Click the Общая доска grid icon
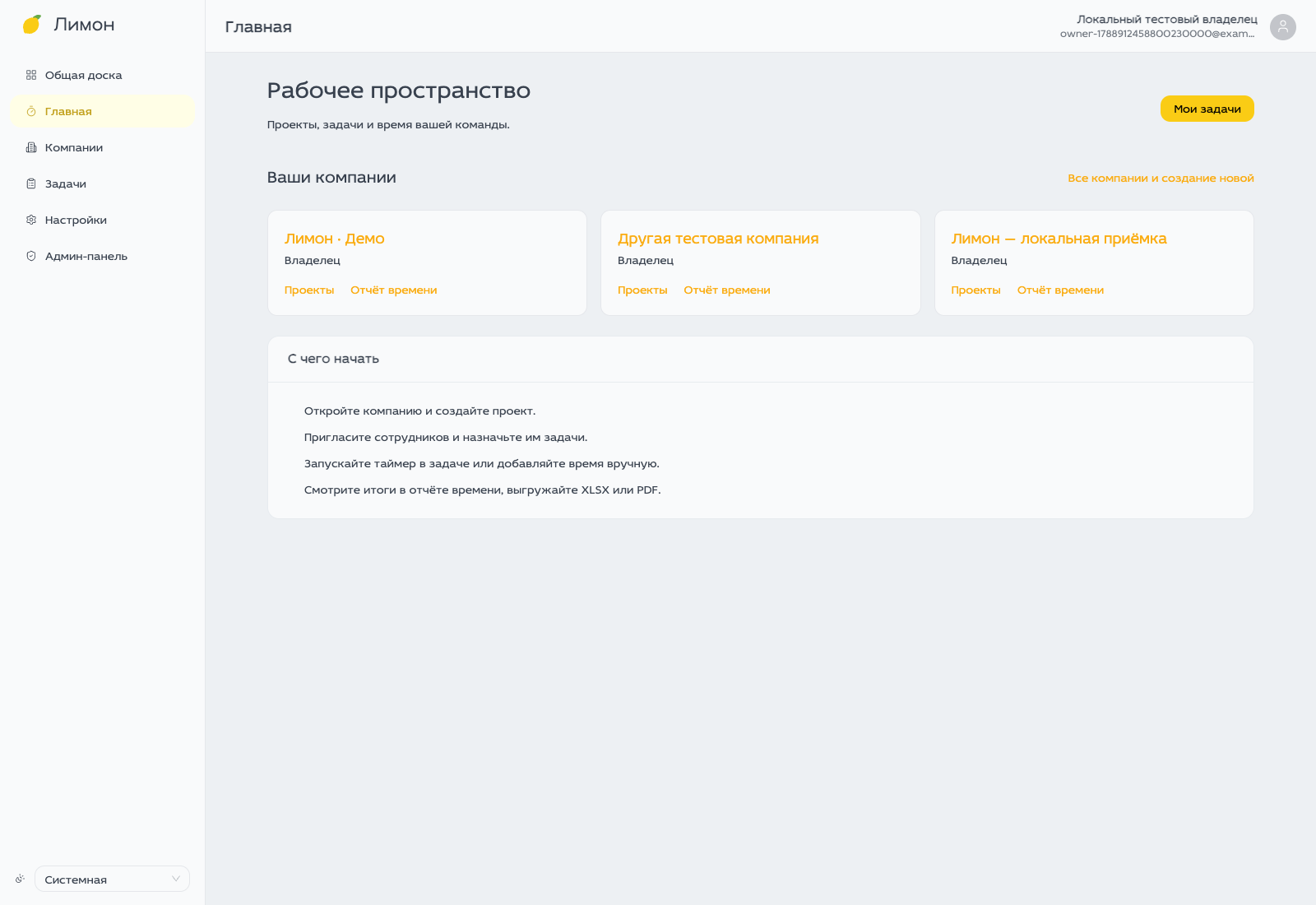The image size is (1316, 905). tap(31, 75)
